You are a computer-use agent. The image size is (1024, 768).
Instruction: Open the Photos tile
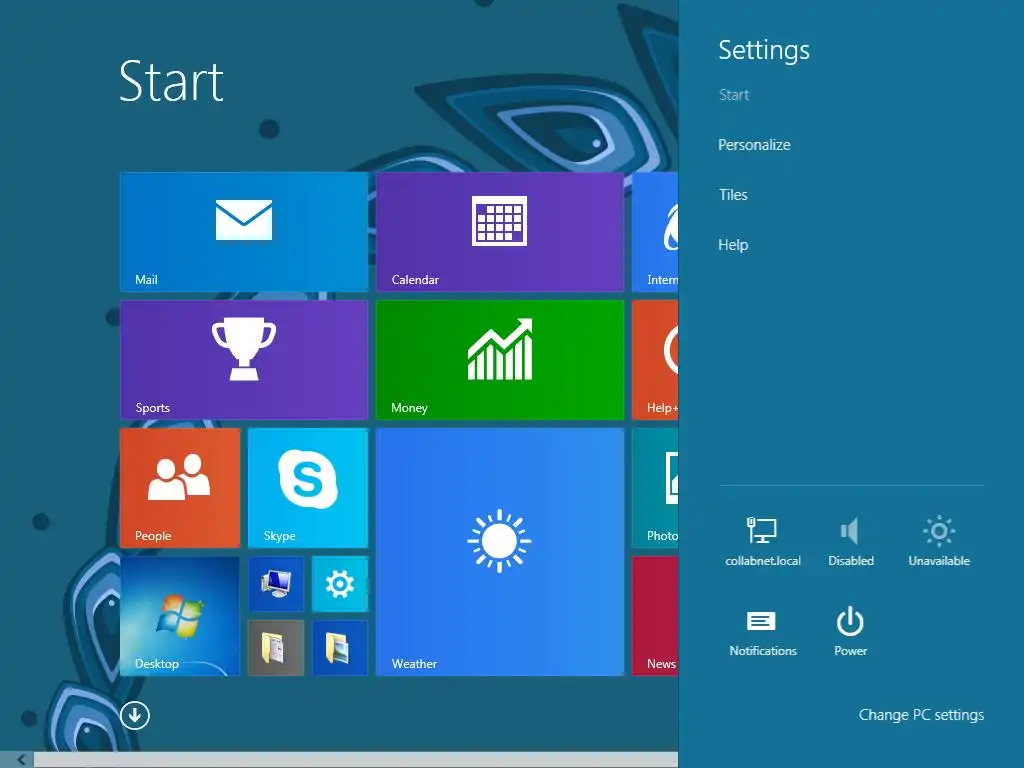tap(655, 487)
